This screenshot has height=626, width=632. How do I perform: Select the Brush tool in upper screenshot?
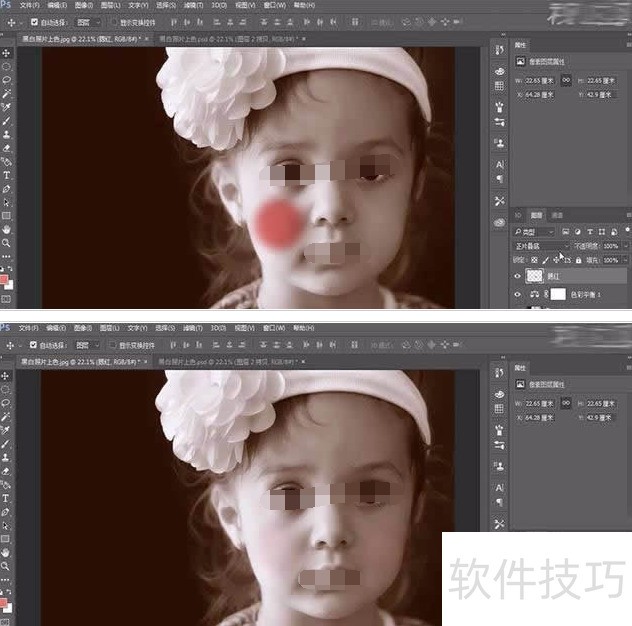pyautogui.click(x=6, y=121)
